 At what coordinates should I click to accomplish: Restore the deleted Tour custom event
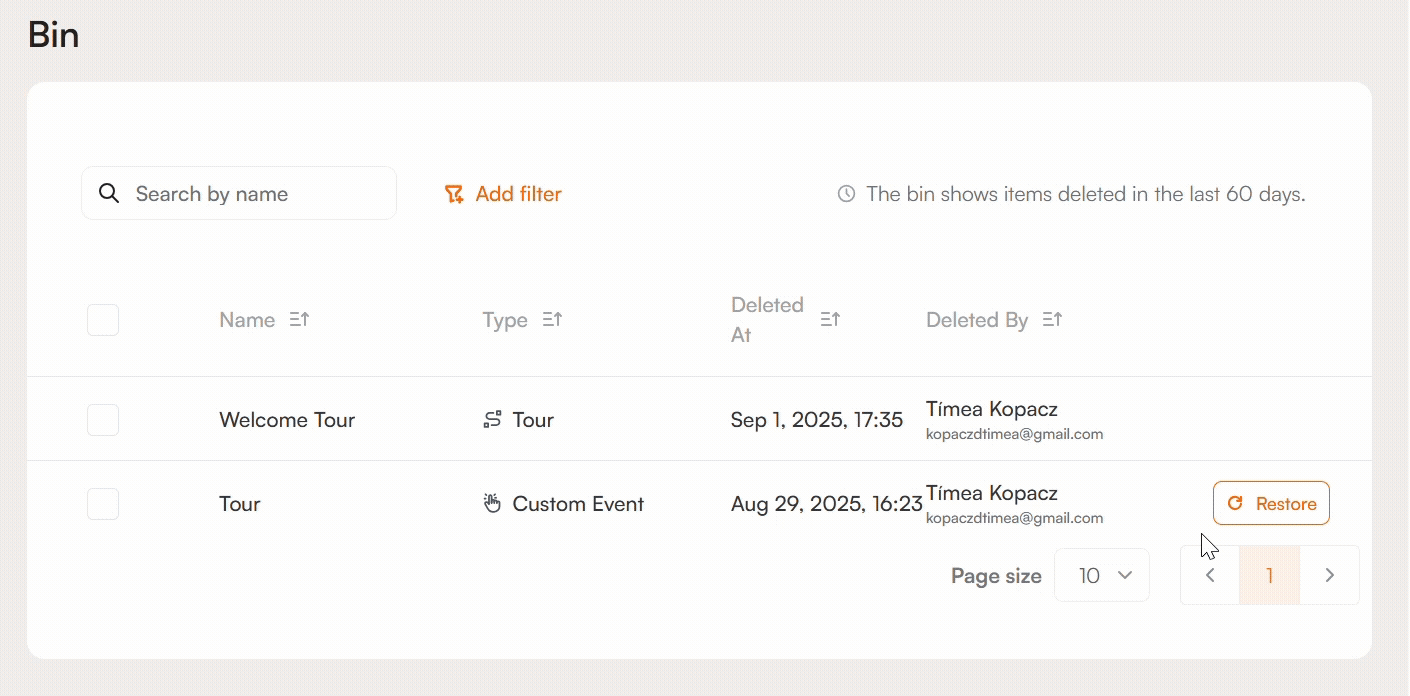pyautogui.click(x=1271, y=503)
